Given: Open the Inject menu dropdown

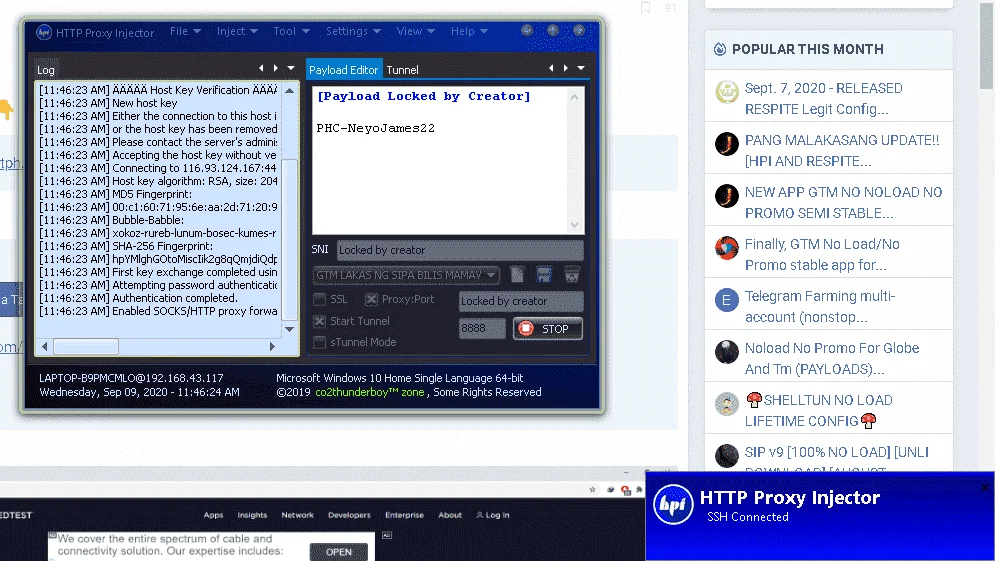Looking at the screenshot, I should 237,30.
